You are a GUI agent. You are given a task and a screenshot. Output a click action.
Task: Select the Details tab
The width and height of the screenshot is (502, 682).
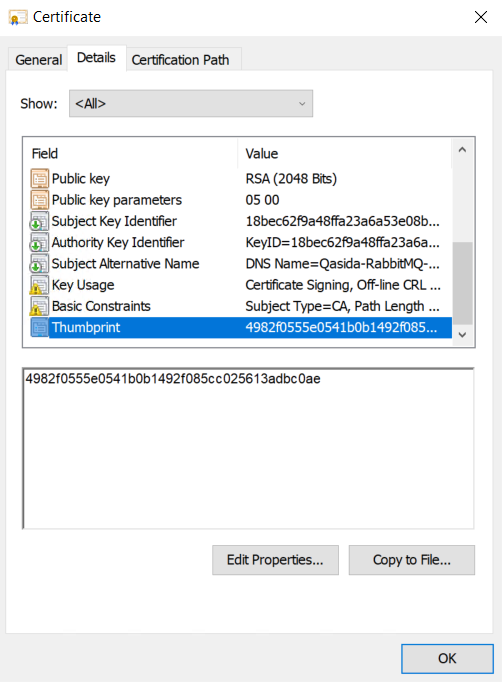[97, 57]
